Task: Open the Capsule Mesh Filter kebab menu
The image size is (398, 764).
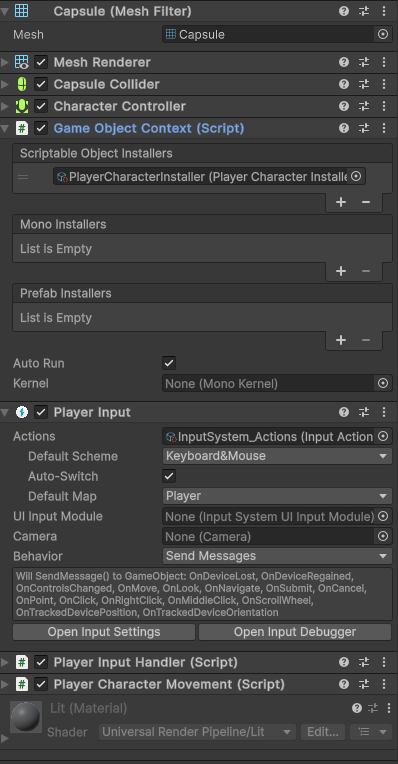Action: point(384,11)
